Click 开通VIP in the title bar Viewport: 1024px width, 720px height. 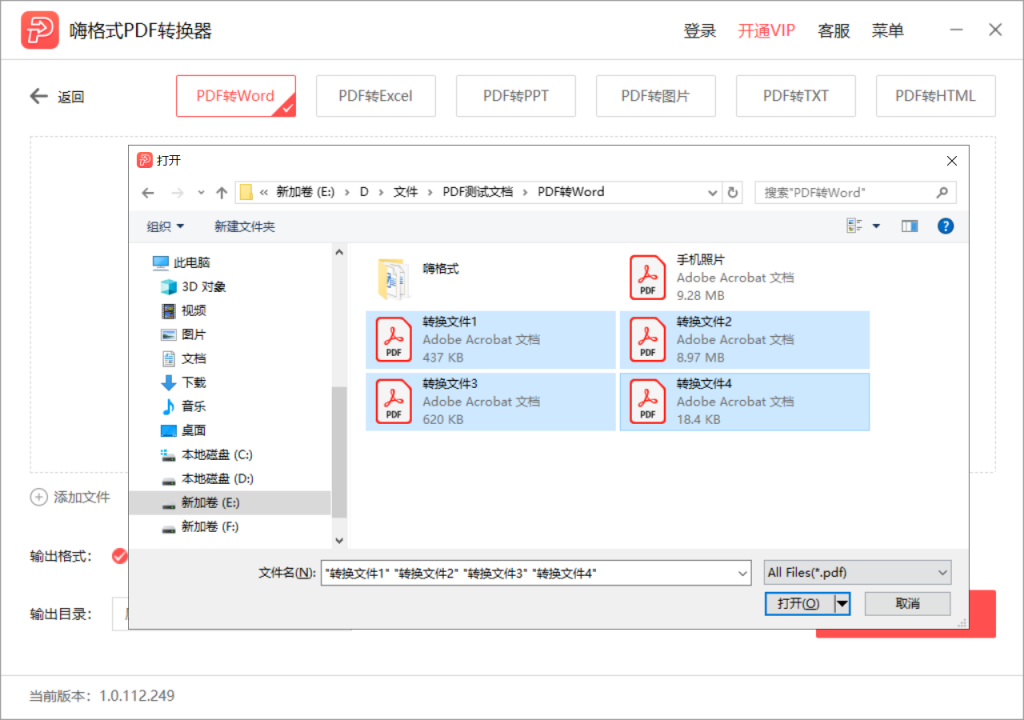(767, 31)
